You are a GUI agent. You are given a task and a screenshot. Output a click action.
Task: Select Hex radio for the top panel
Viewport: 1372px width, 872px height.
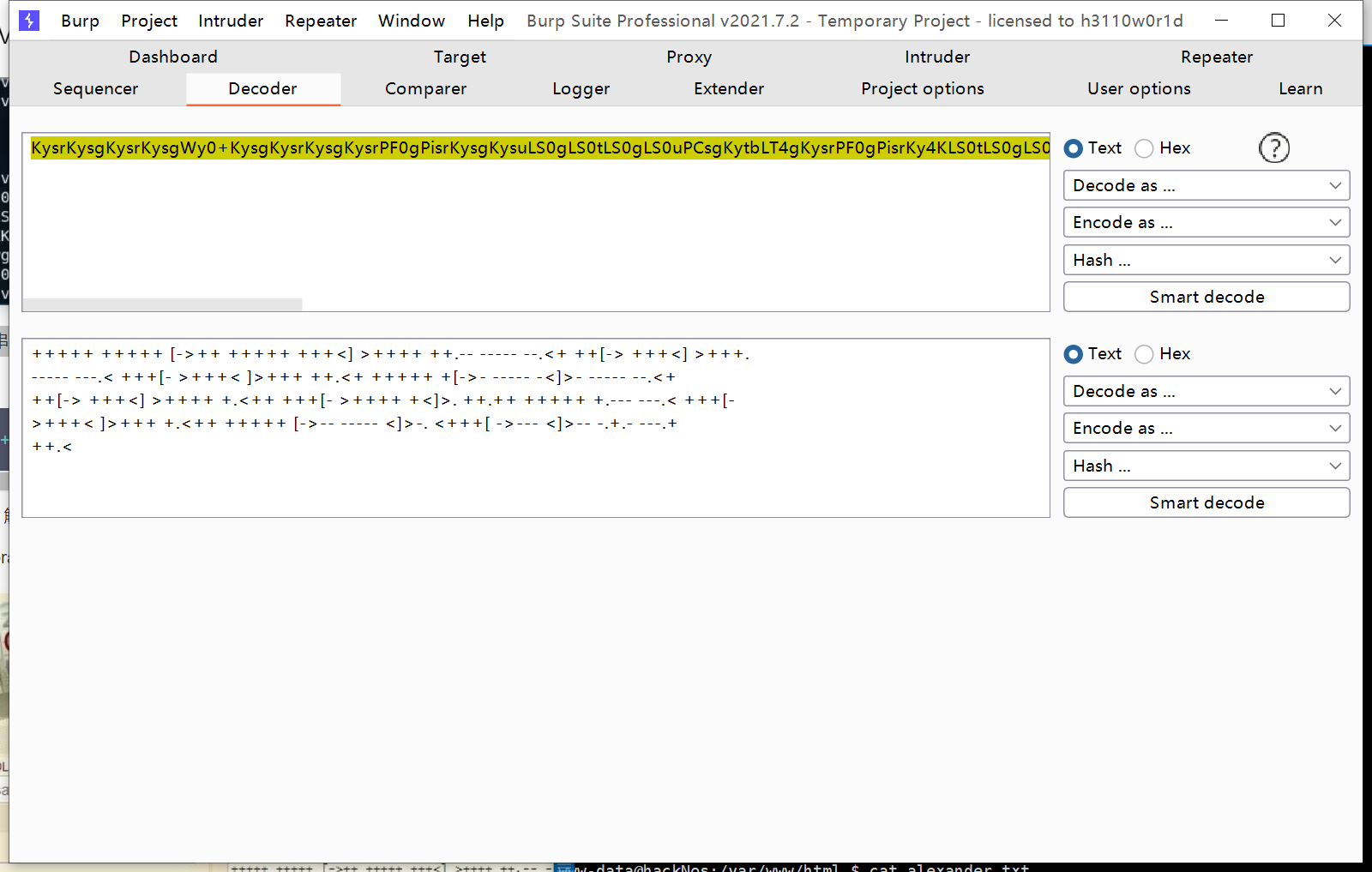point(1144,148)
